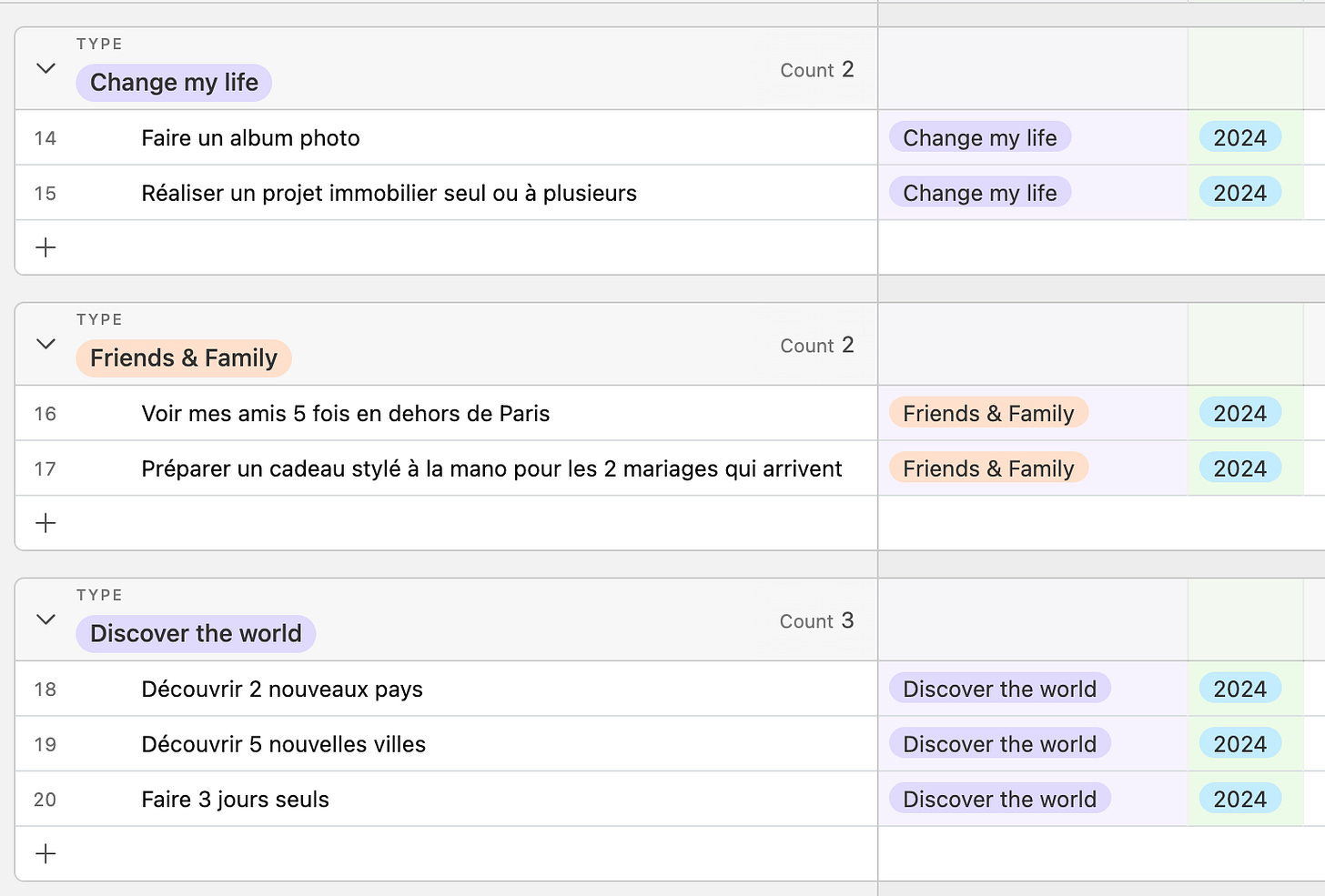1325x896 pixels.
Task: Add a record to Change my life group
Action: pos(46,247)
